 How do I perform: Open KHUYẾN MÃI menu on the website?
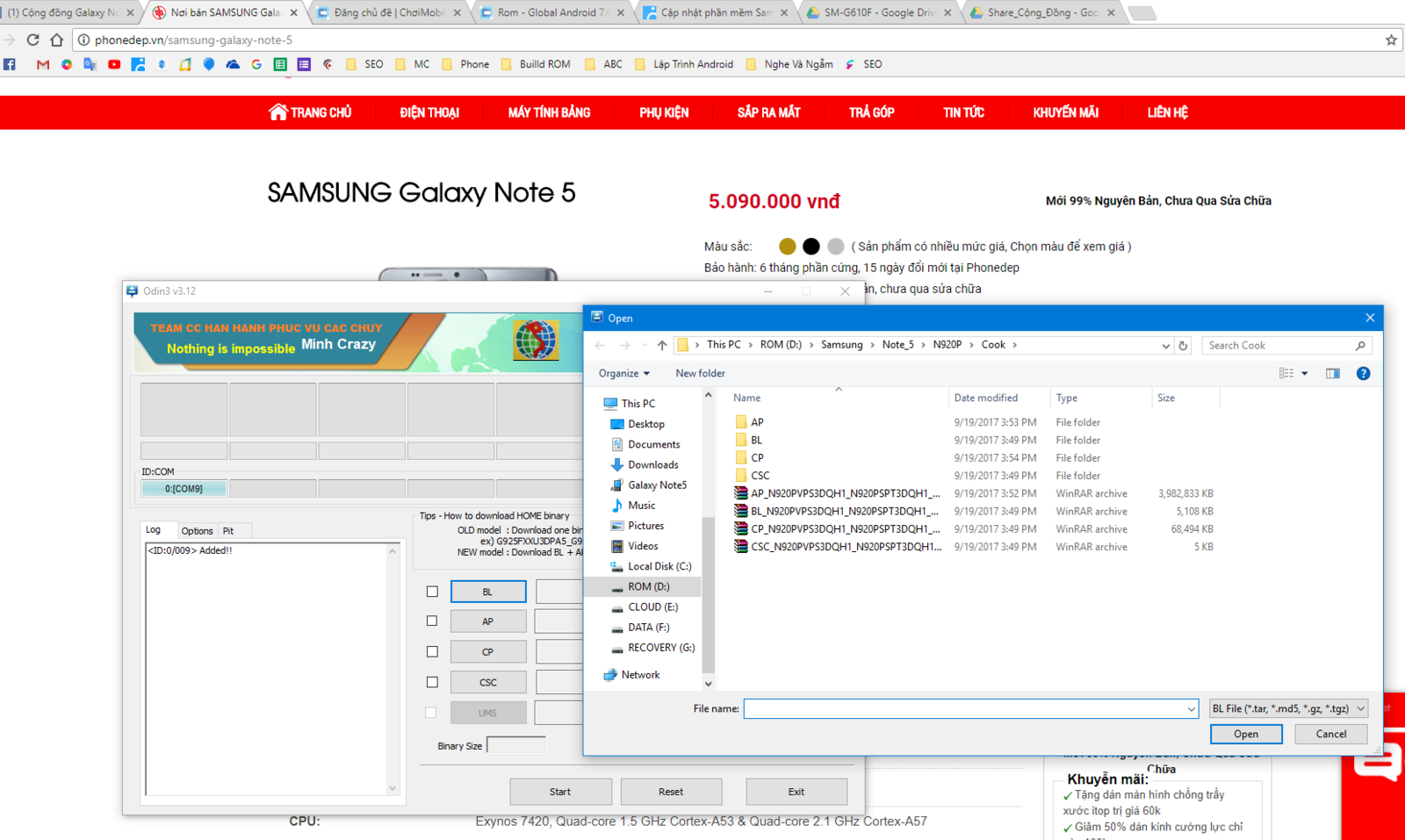[1065, 112]
